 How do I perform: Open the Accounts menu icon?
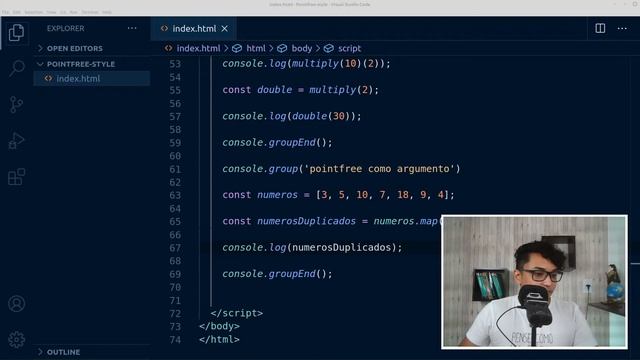[x=16, y=304]
